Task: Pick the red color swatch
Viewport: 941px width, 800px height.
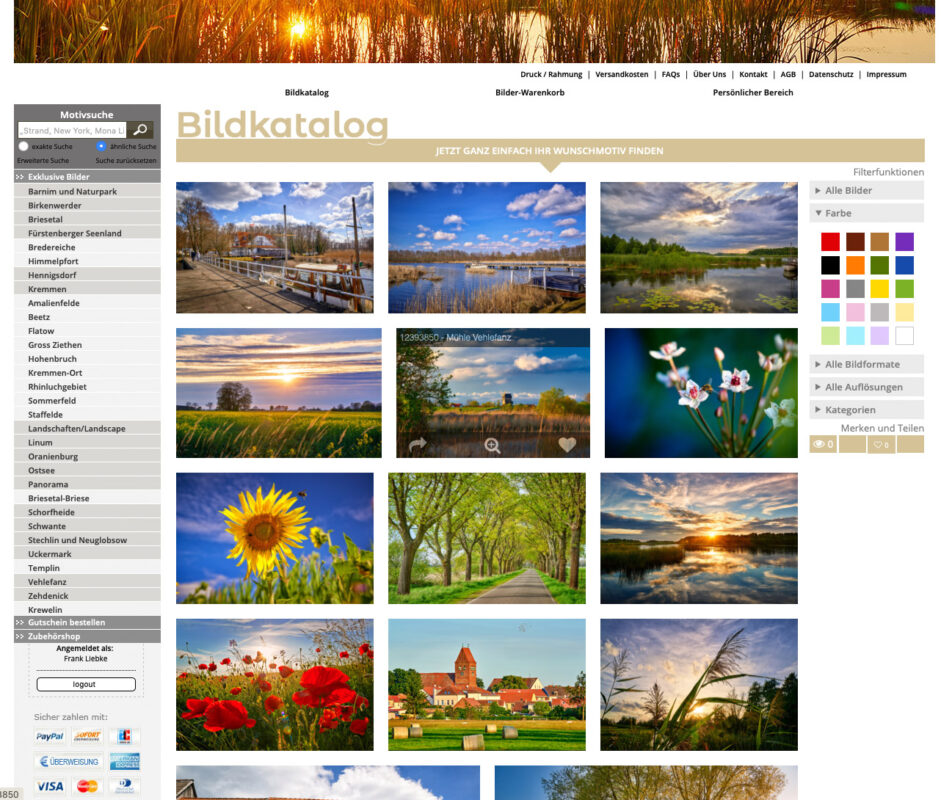Action: point(831,242)
